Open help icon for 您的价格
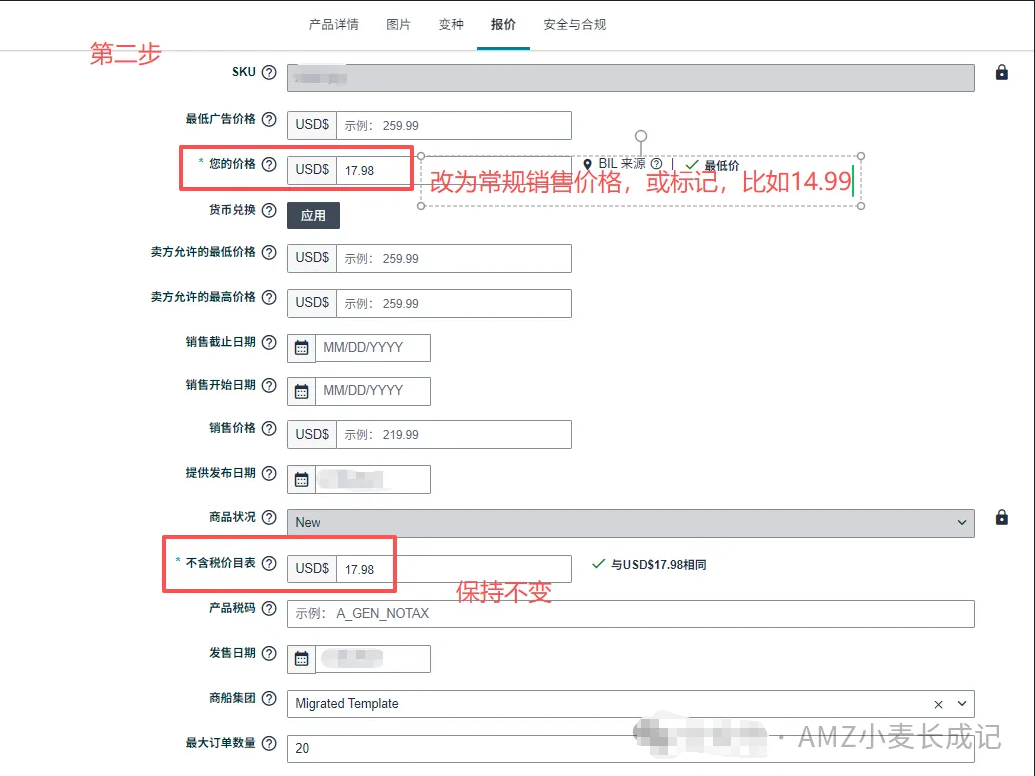This screenshot has width=1035, height=776. pos(269,164)
